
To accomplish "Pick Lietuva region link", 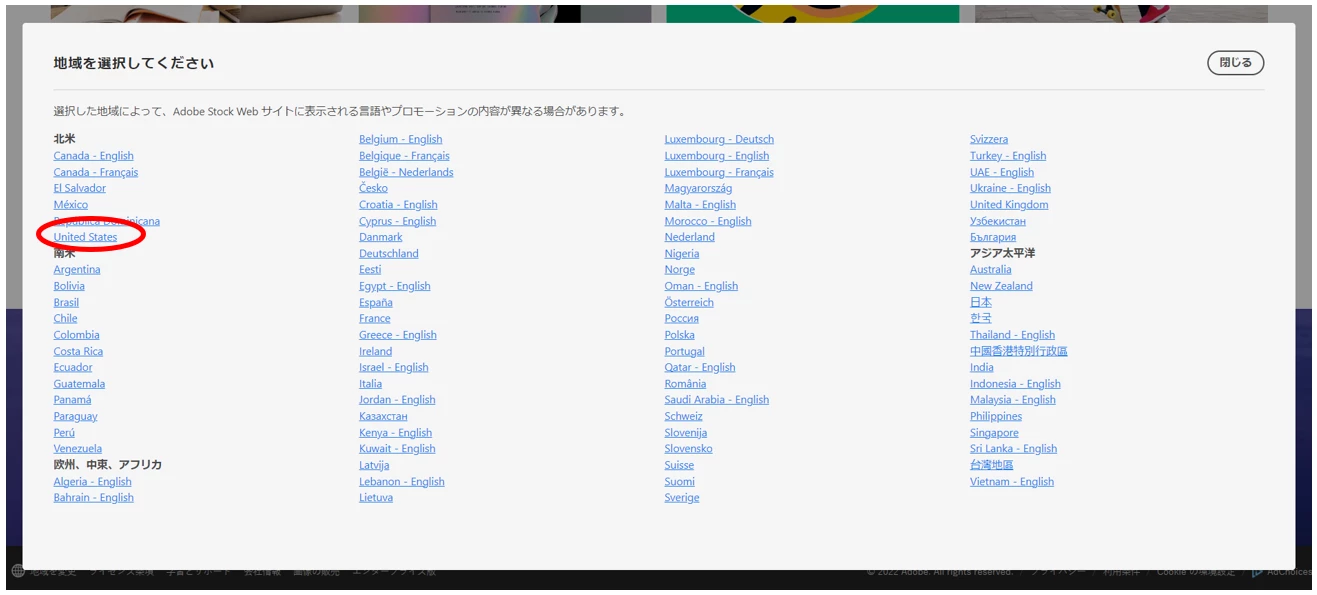I will click(376, 498).
